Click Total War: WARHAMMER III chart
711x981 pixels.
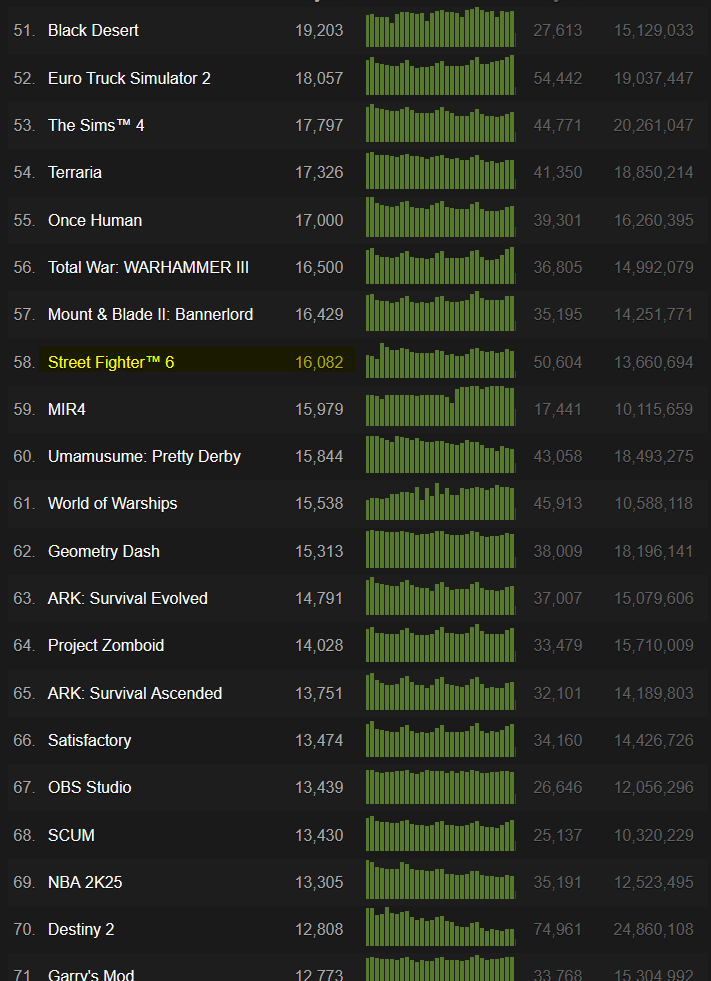[x=441, y=265]
